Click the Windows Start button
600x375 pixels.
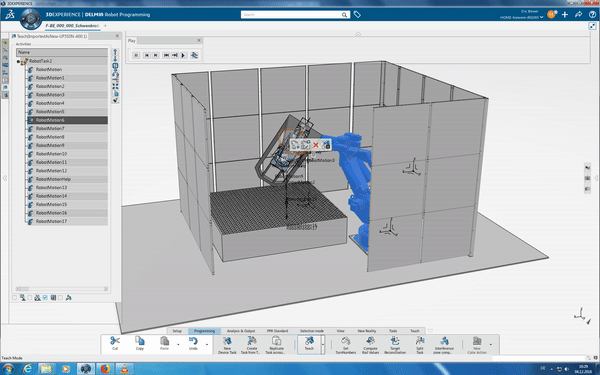click(x=8, y=369)
